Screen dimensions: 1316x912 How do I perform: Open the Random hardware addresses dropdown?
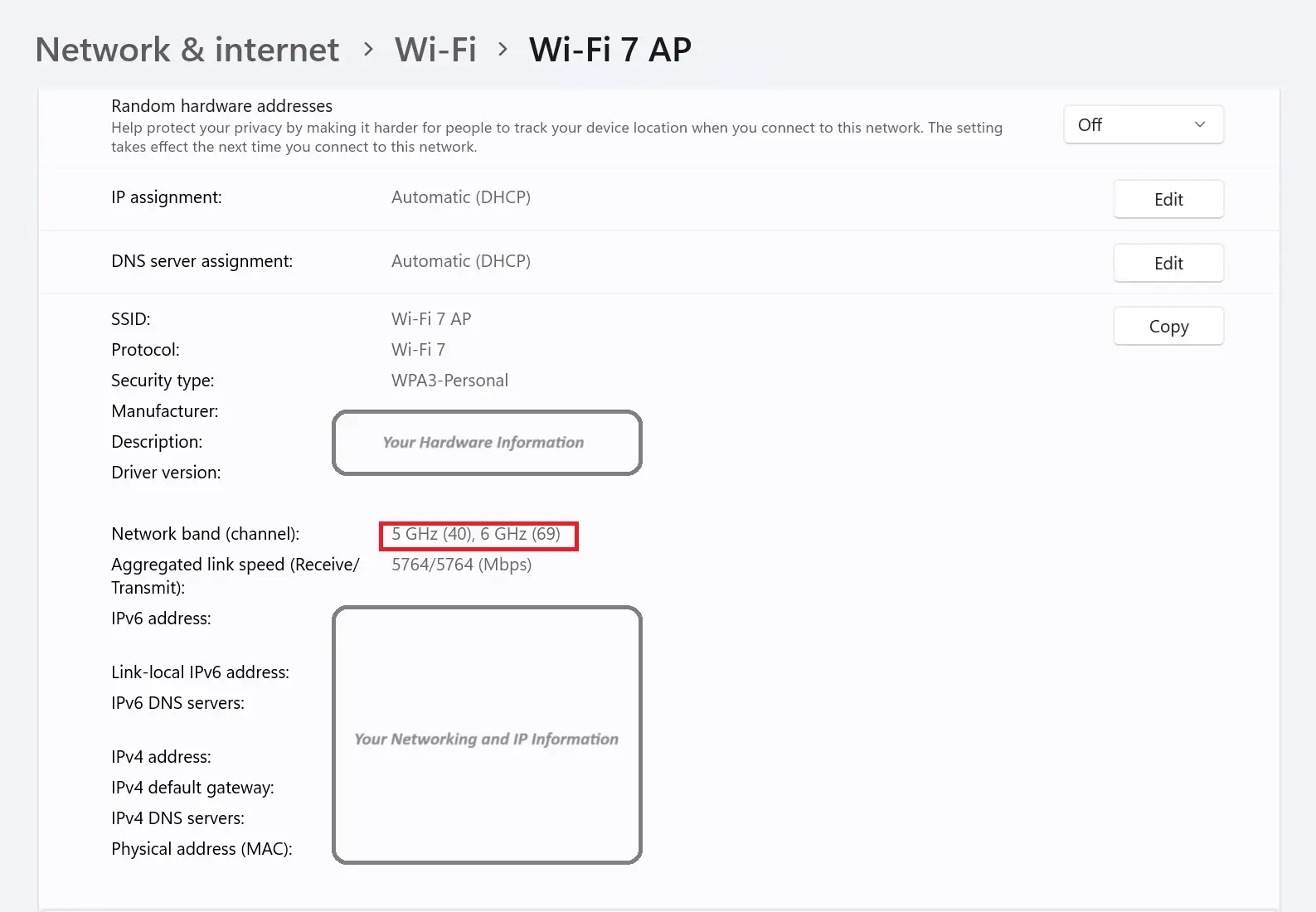click(1144, 124)
